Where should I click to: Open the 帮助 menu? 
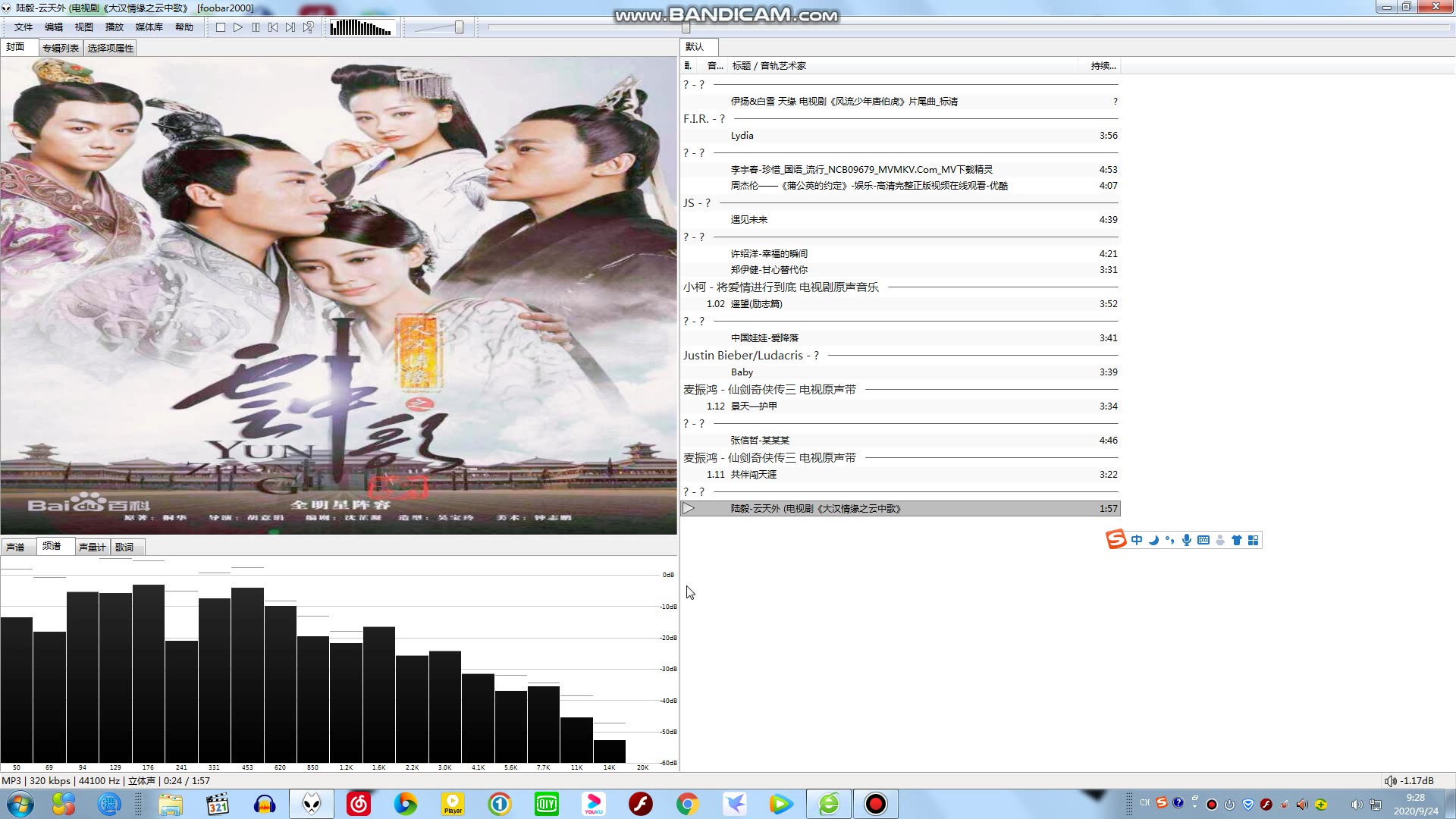[184, 27]
